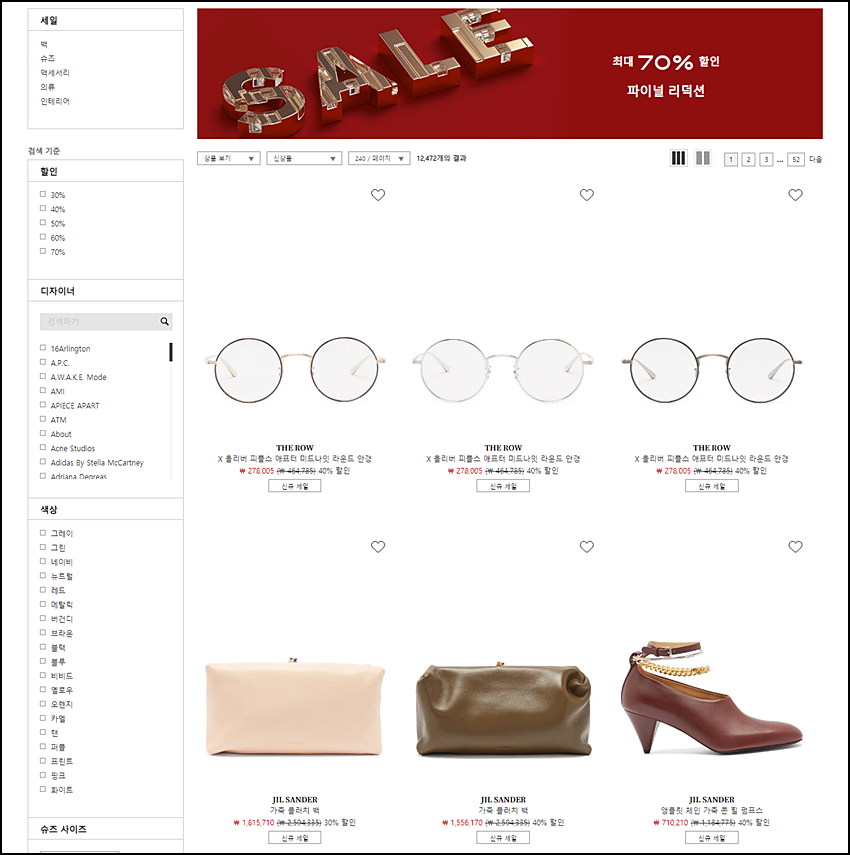The image size is (850, 855).
Task: Select the About designer checkbox
Action: [43, 433]
